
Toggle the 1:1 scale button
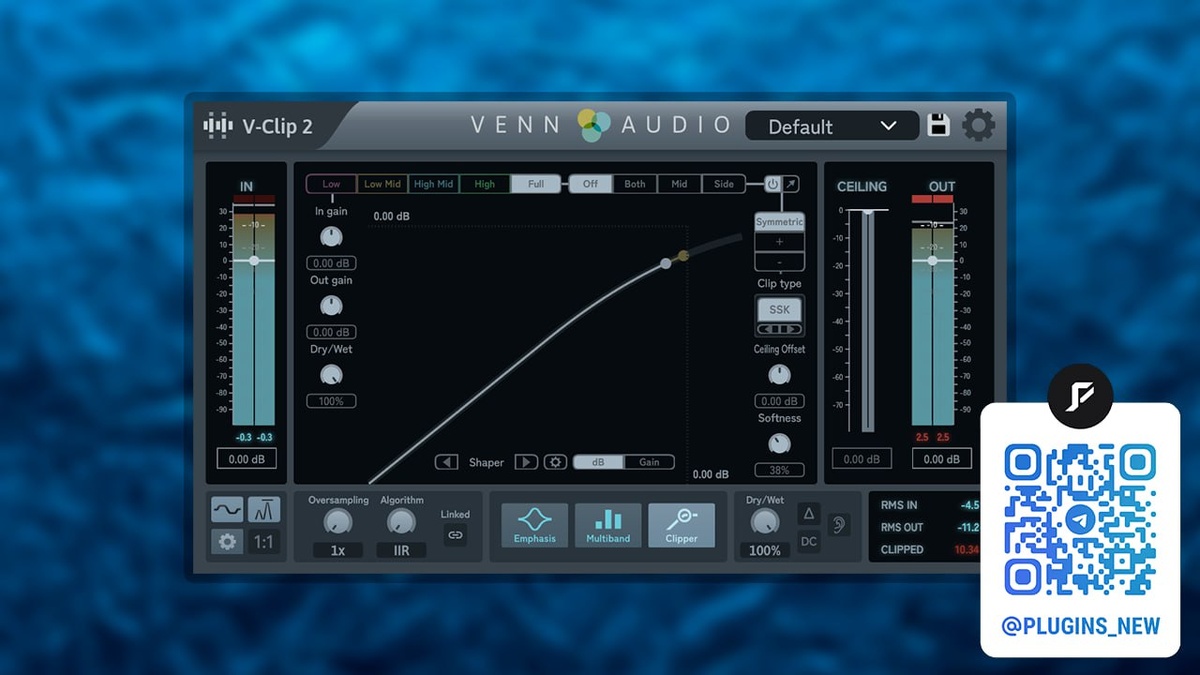tap(264, 542)
